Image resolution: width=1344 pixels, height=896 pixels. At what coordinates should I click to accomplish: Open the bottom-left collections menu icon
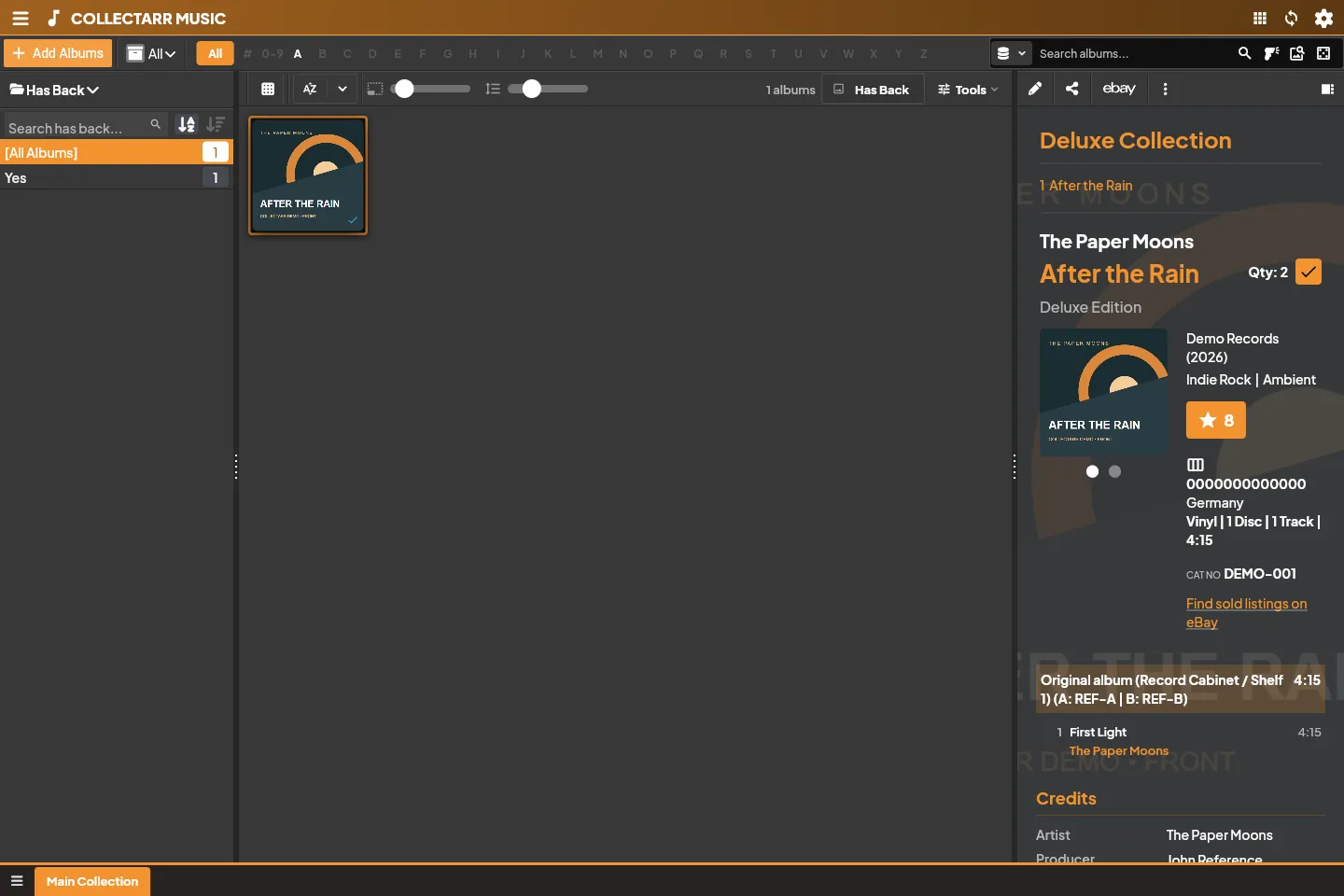click(x=17, y=881)
